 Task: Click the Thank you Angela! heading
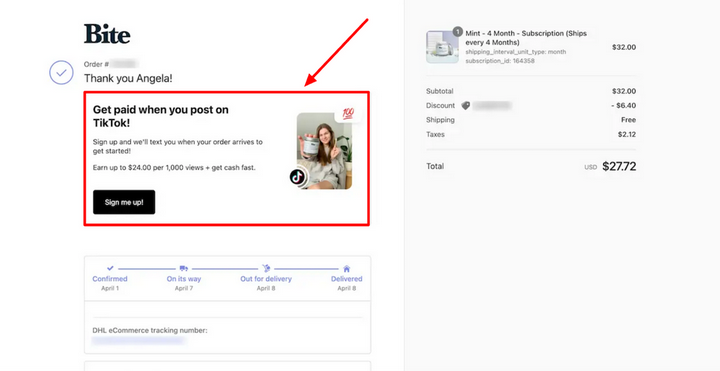pos(128,79)
